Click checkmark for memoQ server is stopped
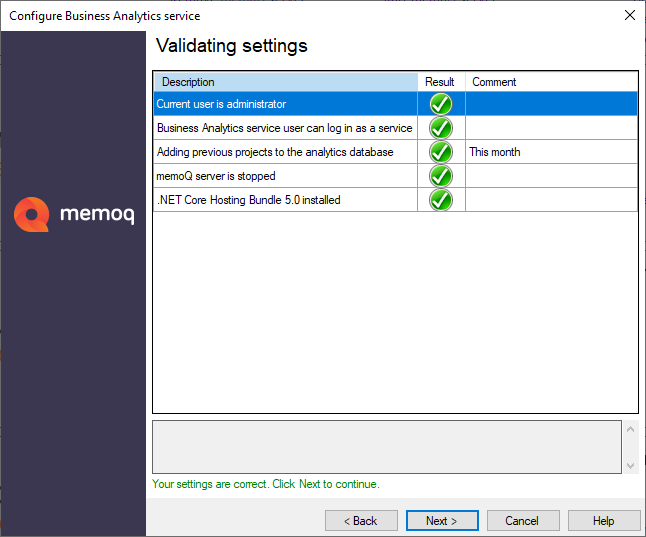This screenshot has height=537, width=646. [441, 176]
